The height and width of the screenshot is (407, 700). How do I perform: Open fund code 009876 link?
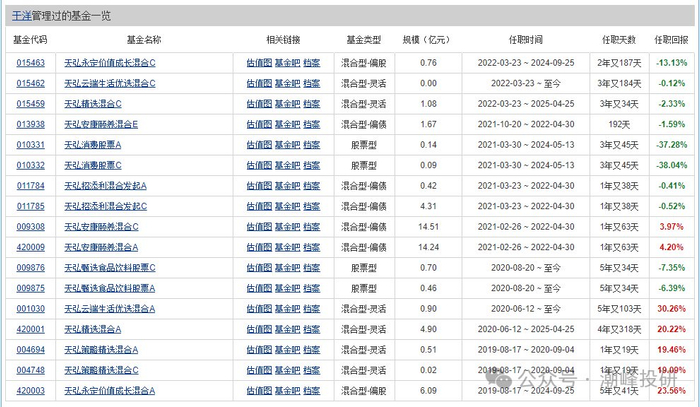tap(30, 268)
